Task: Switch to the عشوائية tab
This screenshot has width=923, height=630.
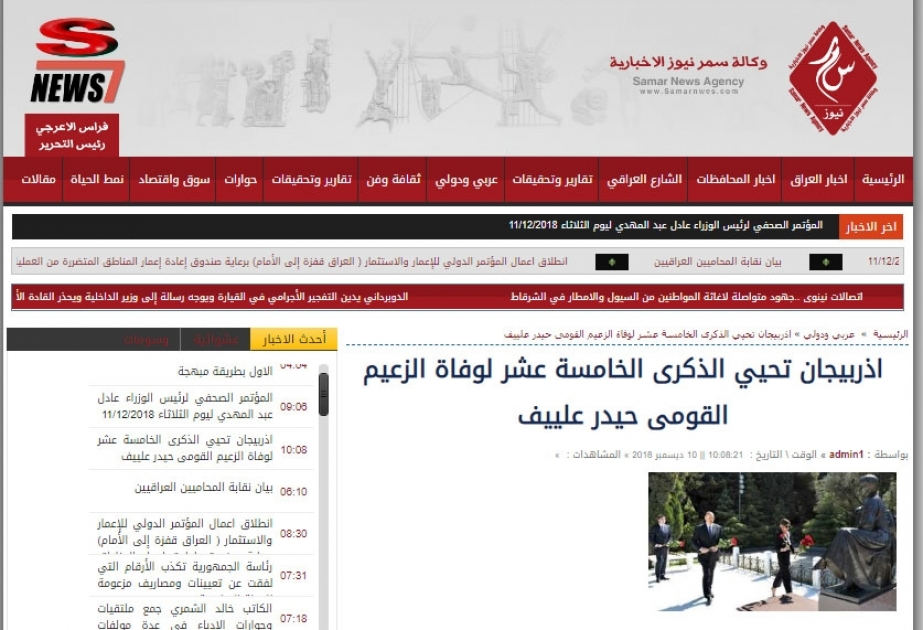Action: tap(216, 339)
